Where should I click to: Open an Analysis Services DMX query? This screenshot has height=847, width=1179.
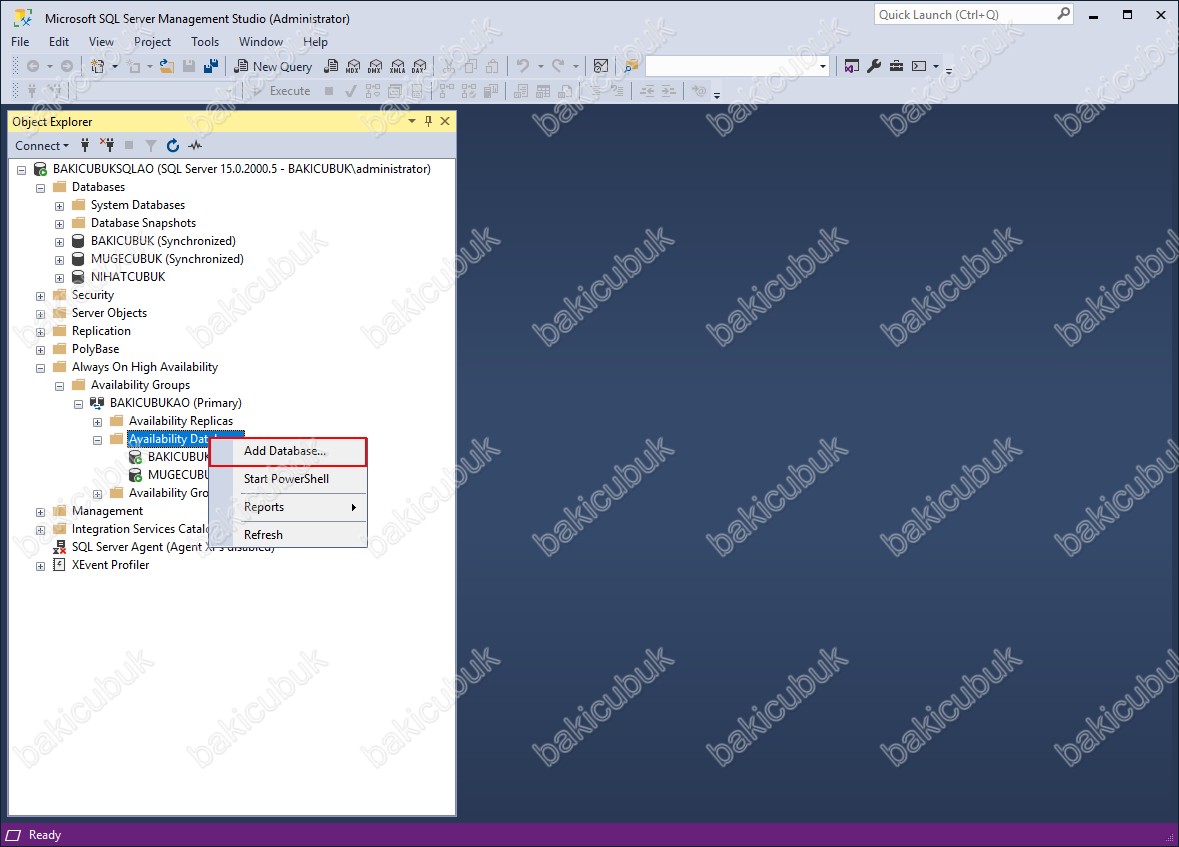(x=375, y=66)
